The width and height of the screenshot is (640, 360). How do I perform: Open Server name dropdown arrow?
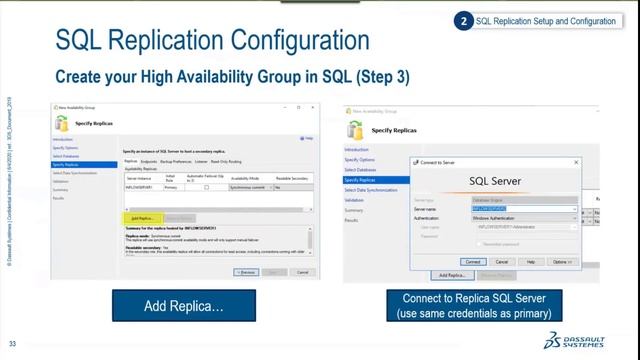pyautogui.click(x=575, y=209)
